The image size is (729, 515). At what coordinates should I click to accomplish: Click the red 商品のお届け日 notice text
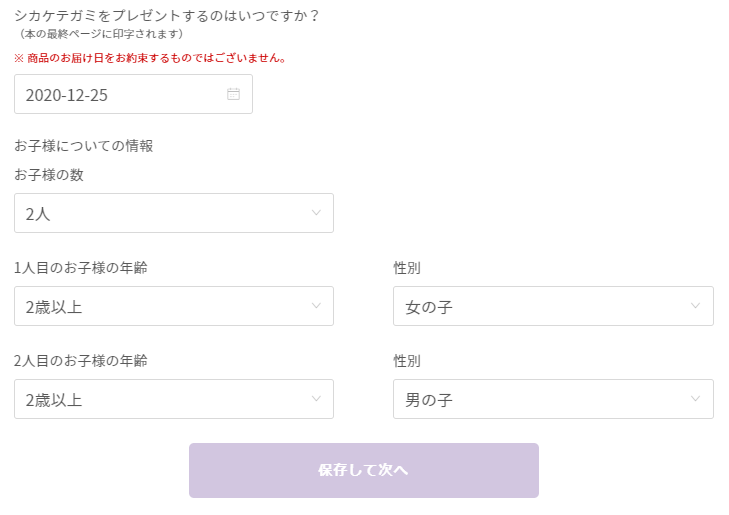click(x=150, y=58)
